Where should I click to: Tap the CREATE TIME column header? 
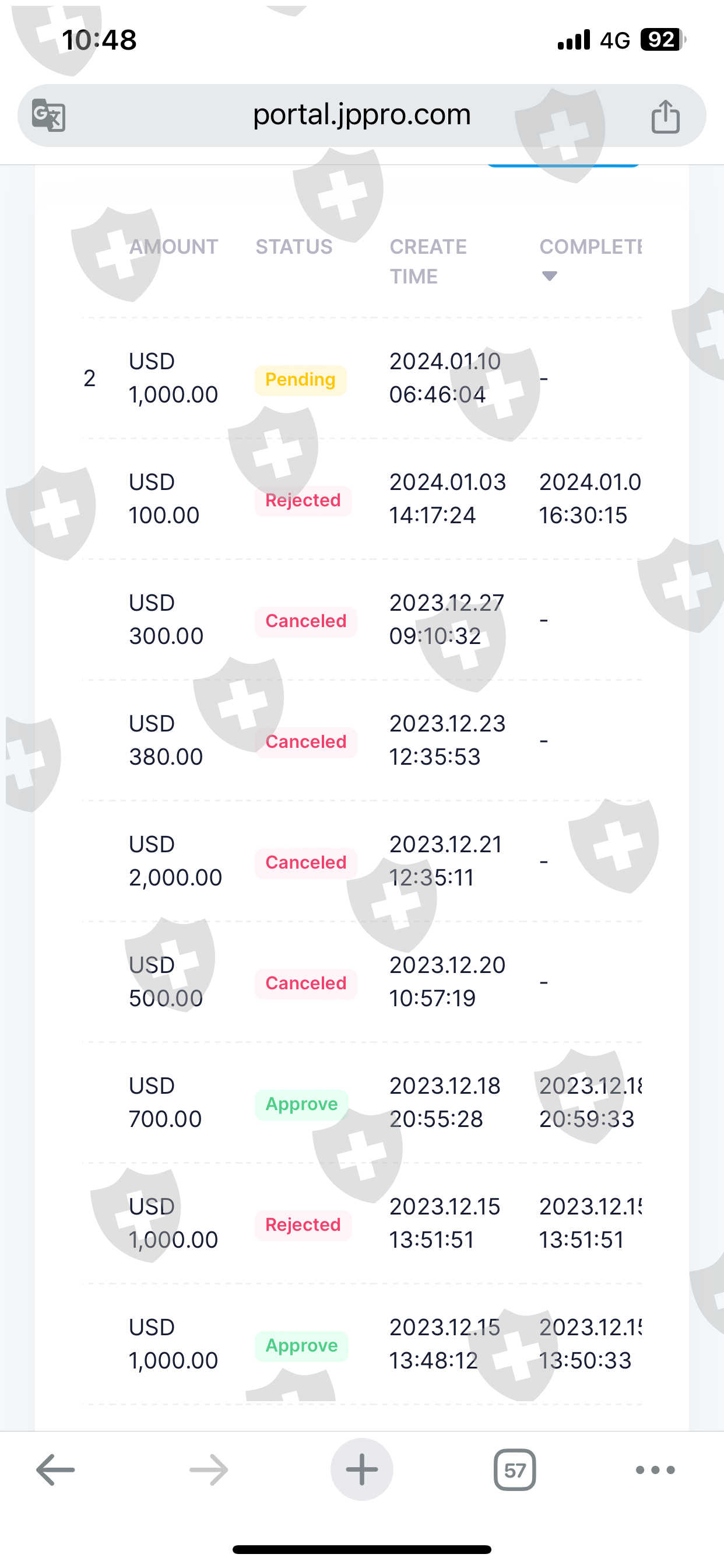click(x=428, y=261)
